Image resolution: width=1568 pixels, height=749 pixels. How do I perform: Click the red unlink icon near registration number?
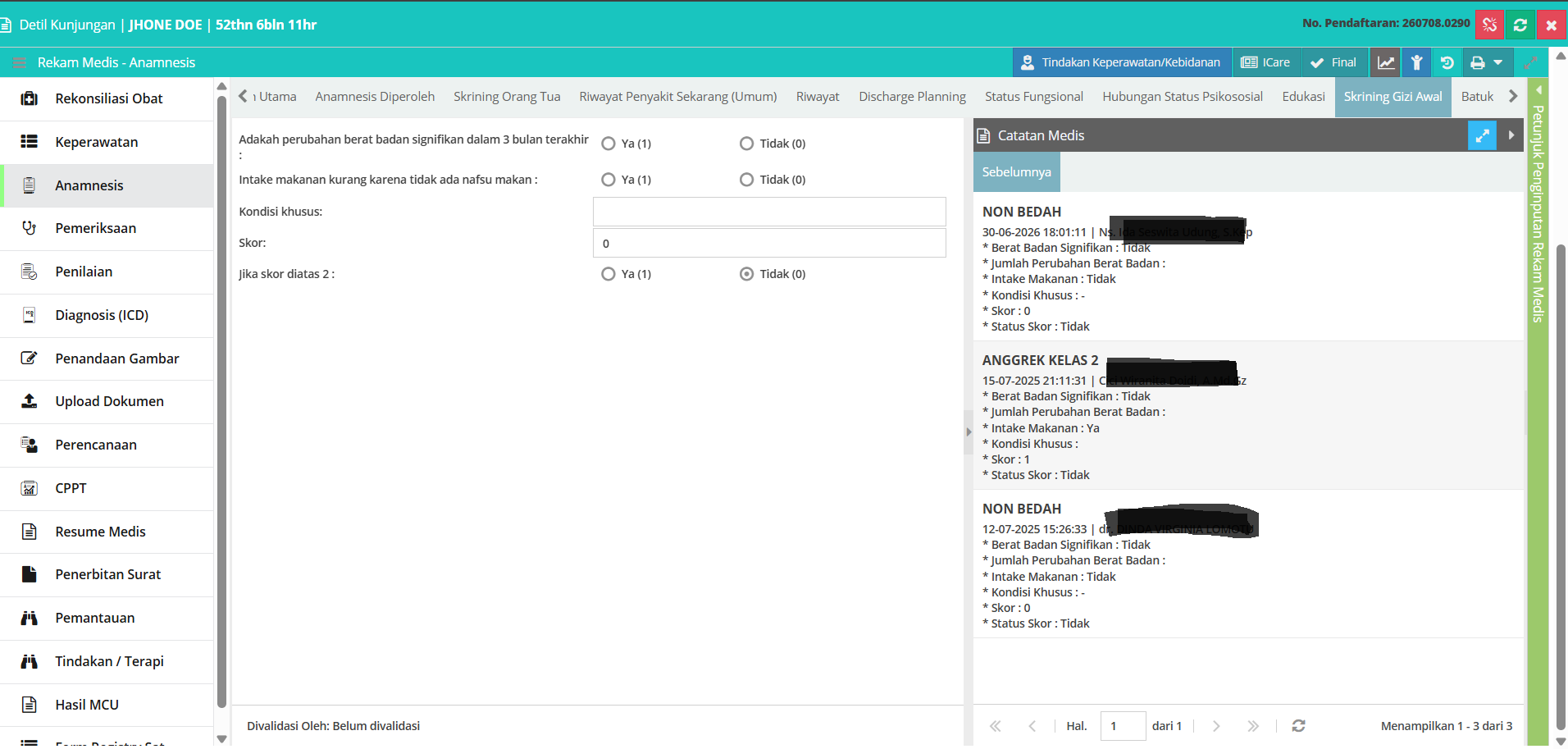[1489, 25]
